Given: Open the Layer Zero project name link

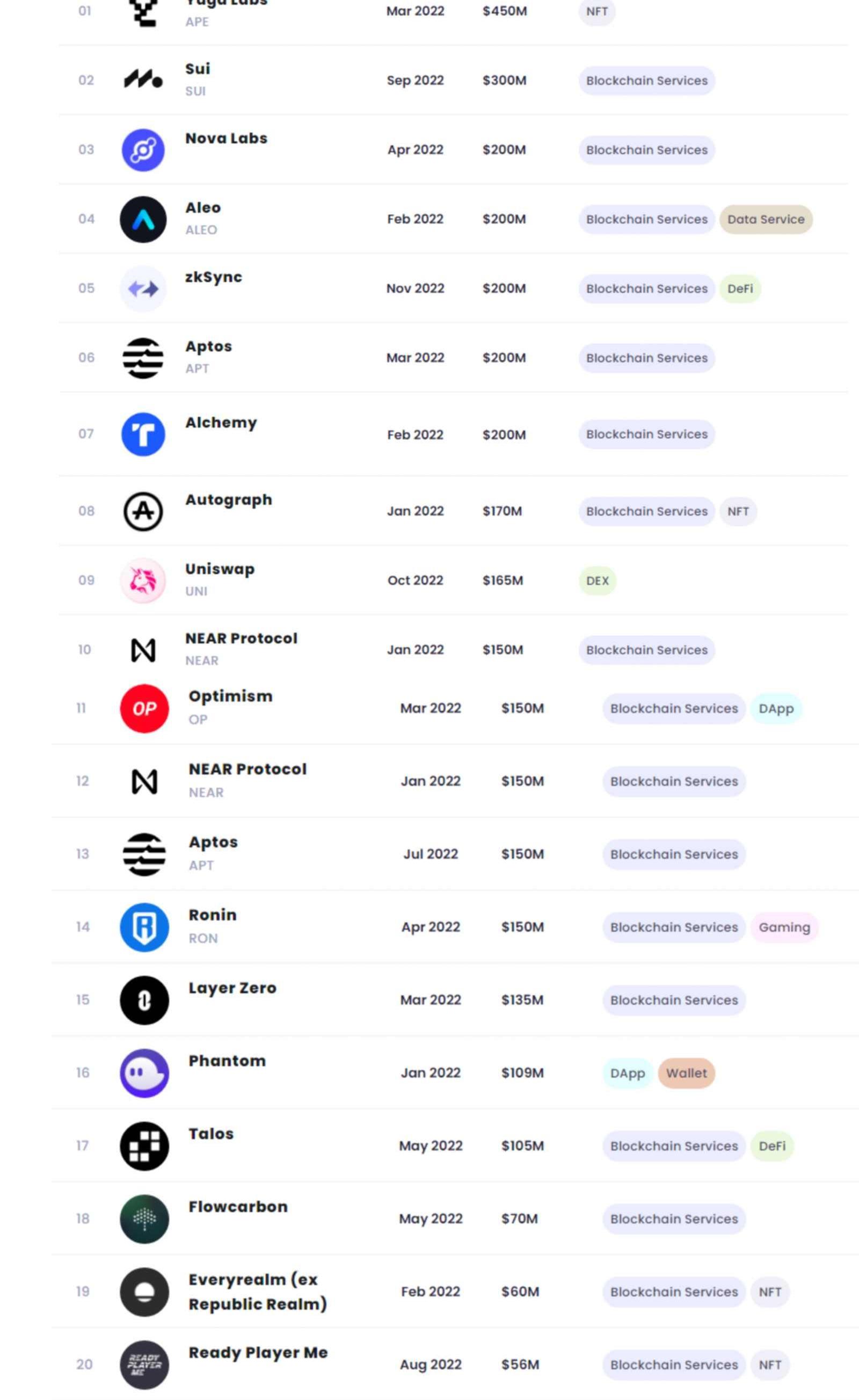Looking at the screenshot, I should point(232,988).
